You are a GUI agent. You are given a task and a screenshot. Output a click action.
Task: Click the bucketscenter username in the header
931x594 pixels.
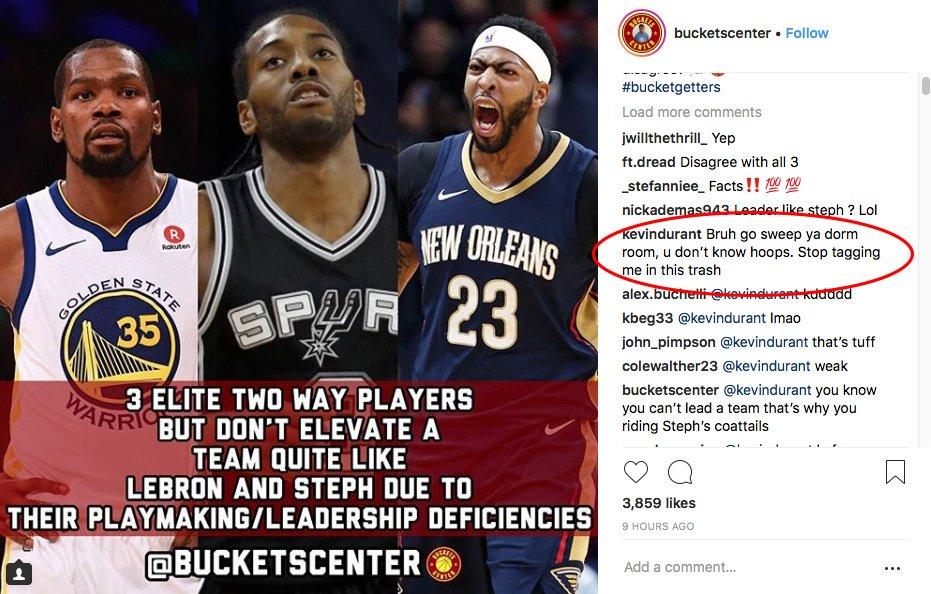pyautogui.click(x=722, y=33)
